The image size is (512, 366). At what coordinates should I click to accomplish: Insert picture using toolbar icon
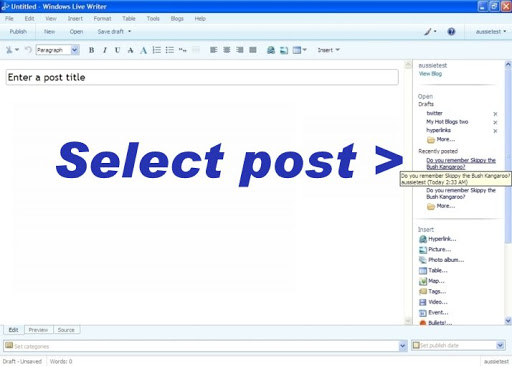coord(284,50)
